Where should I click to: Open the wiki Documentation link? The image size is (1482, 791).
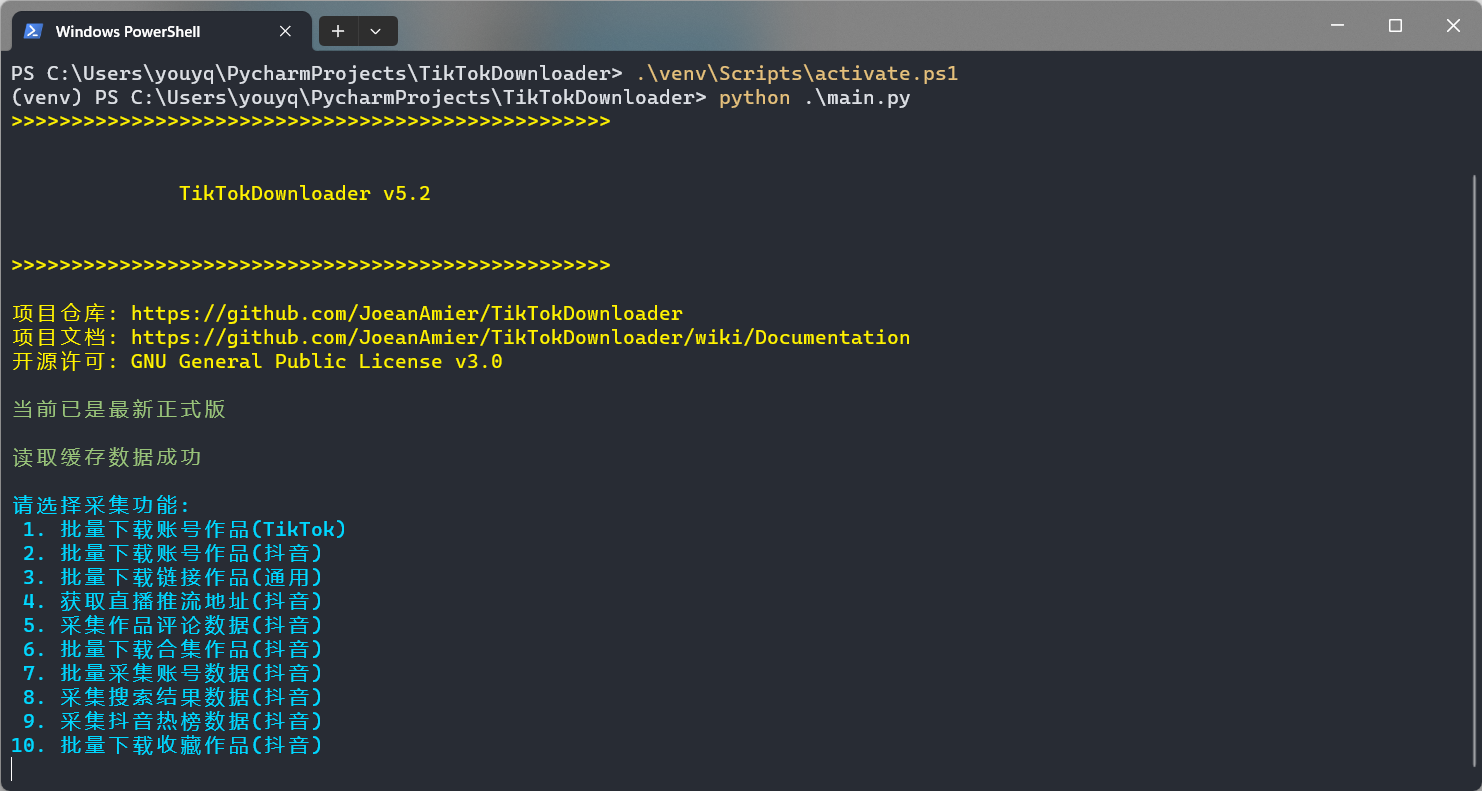[x=520, y=338]
